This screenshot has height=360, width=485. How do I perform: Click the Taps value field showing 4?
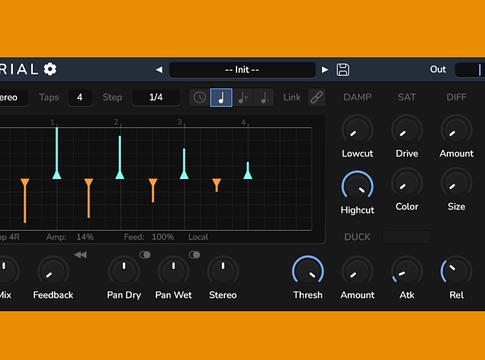[80, 97]
